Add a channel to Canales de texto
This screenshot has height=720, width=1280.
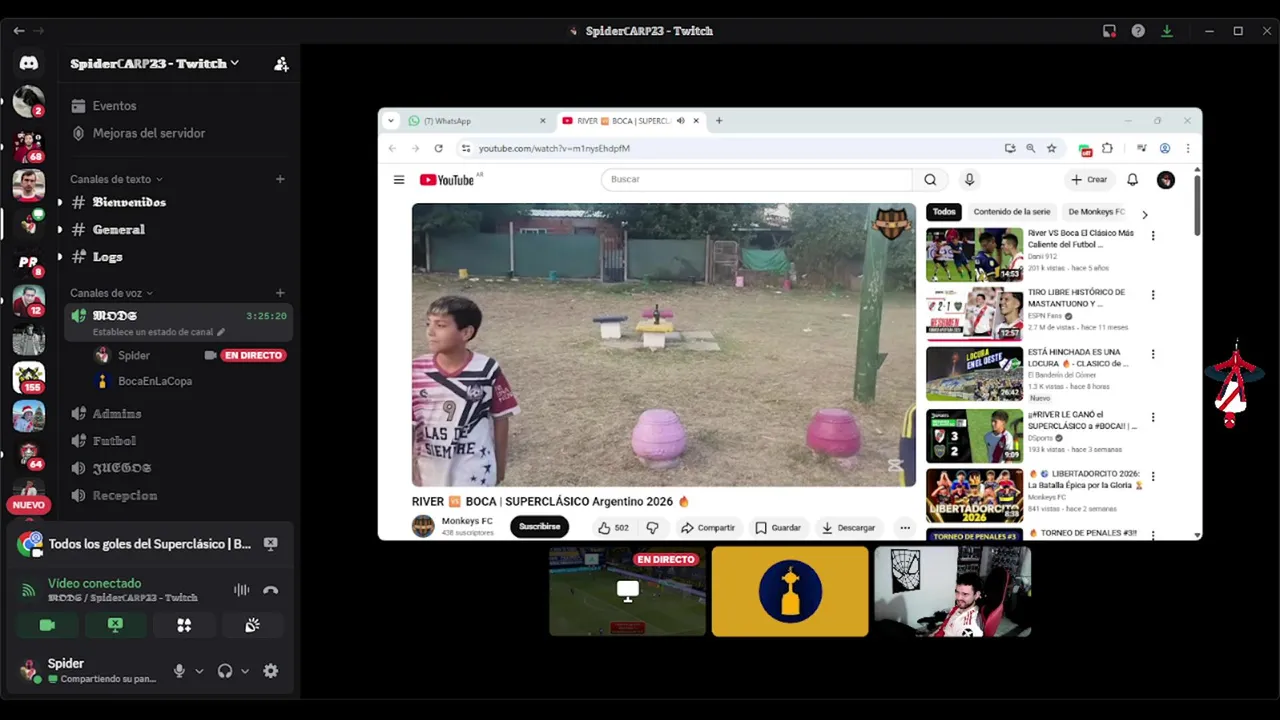280,179
